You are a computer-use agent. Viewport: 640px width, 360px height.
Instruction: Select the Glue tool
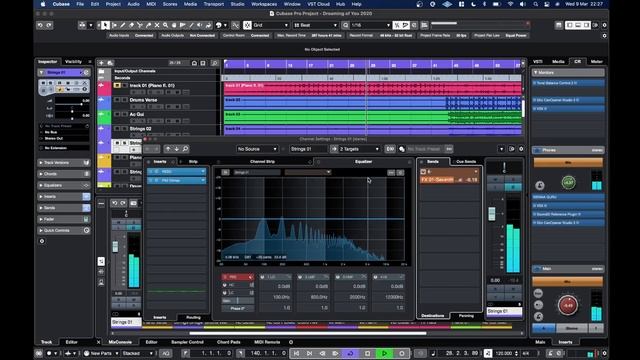pyautogui.click(x=148, y=25)
